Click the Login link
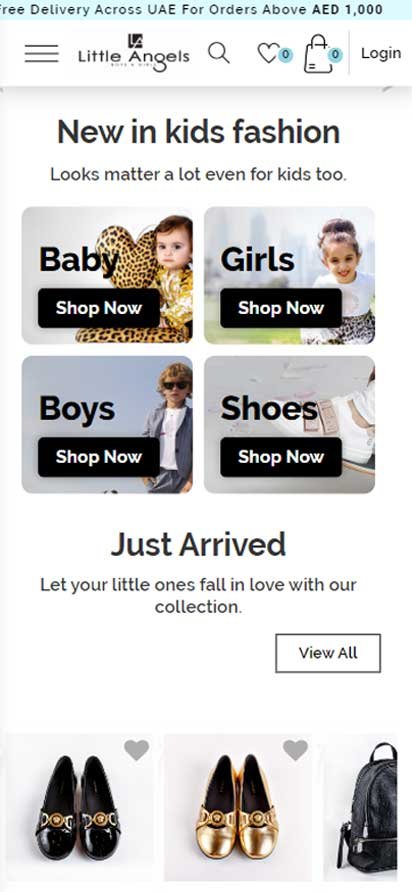412x892 pixels. click(x=381, y=53)
